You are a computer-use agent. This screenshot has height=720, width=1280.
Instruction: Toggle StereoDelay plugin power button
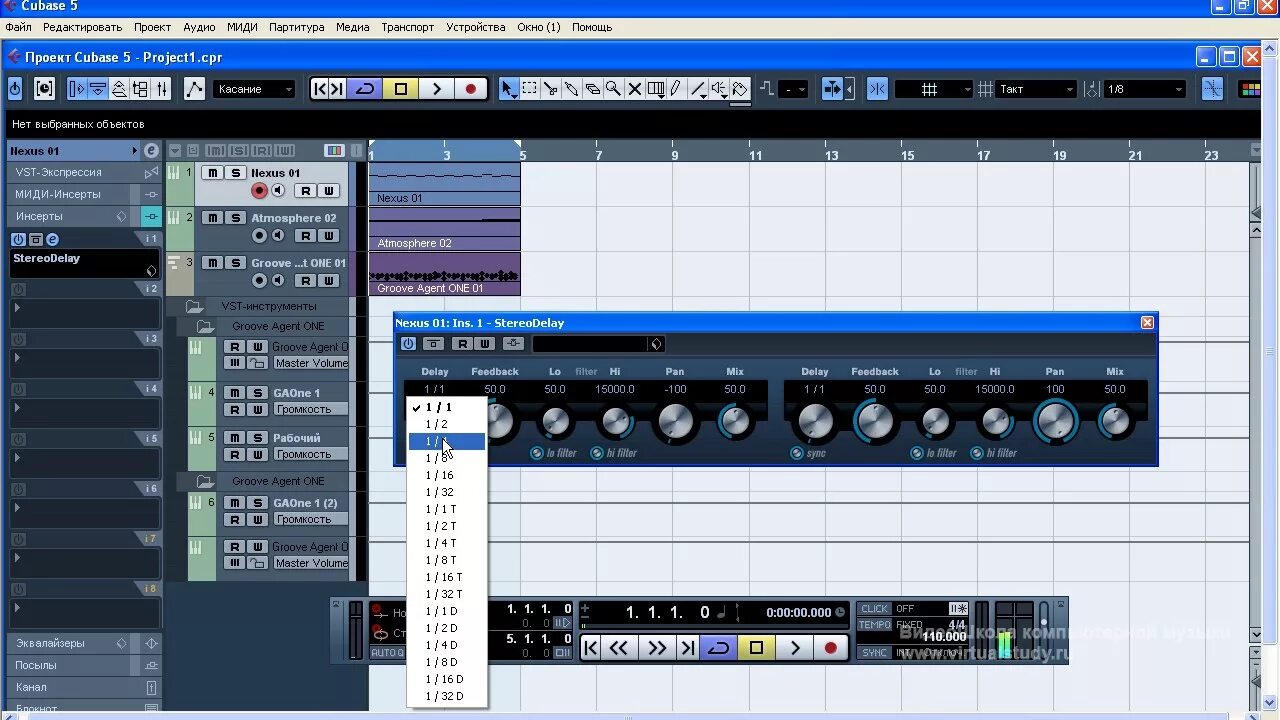(x=408, y=344)
